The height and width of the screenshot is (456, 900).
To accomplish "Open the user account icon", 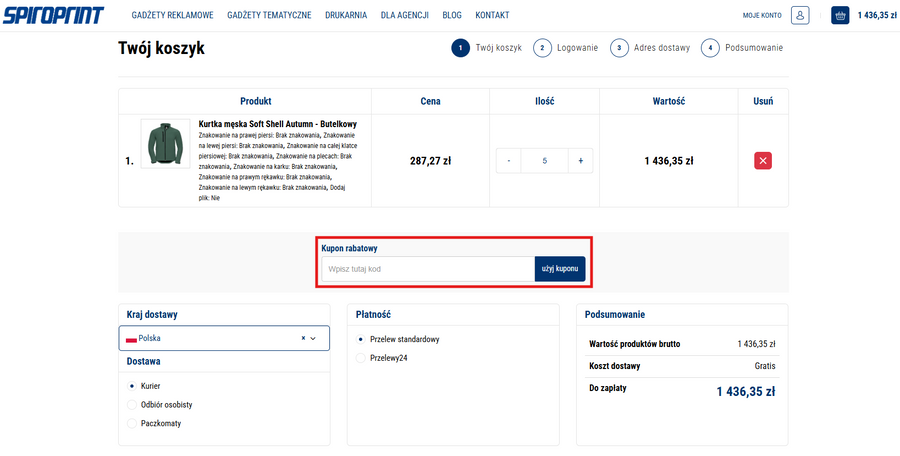I will click(x=800, y=15).
